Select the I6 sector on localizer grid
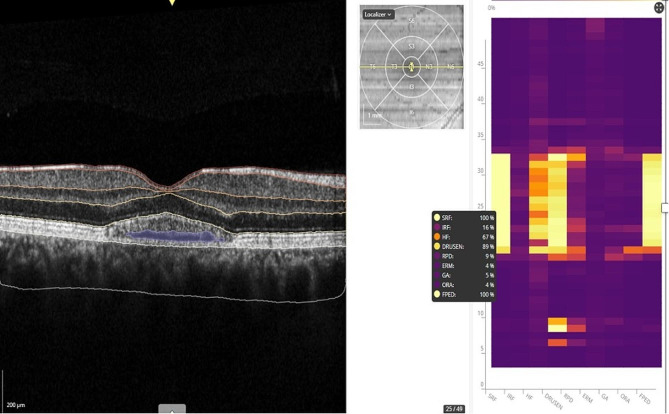The width and height of the screenshot is (669, 414). tap(411, 113)
